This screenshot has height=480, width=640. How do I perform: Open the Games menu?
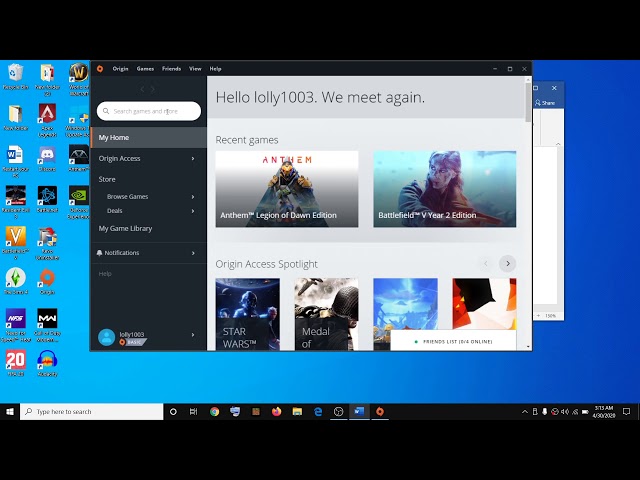pos(145,69)
